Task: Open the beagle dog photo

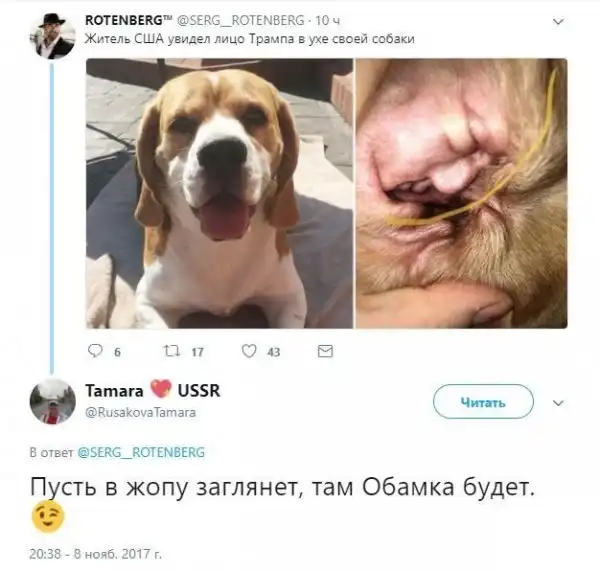Action: tap(219, 193)
